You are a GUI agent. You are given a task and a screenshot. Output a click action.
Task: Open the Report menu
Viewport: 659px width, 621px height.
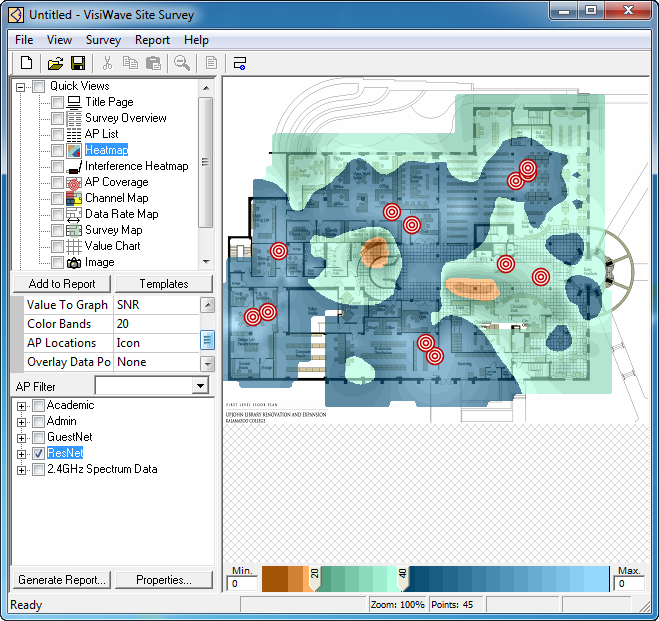click(x=152, y=40)
